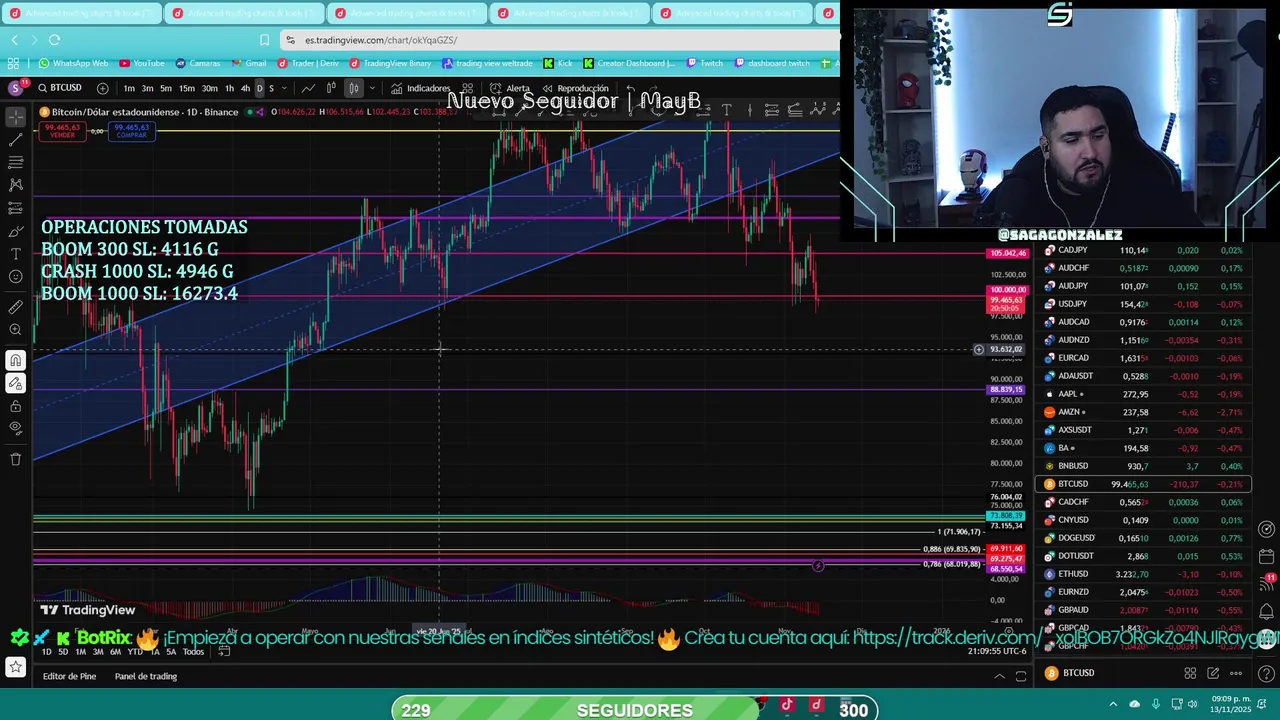Click the blue COMPRAR buy button
This screenshot has width=1280, height=720.
point(131,131)
